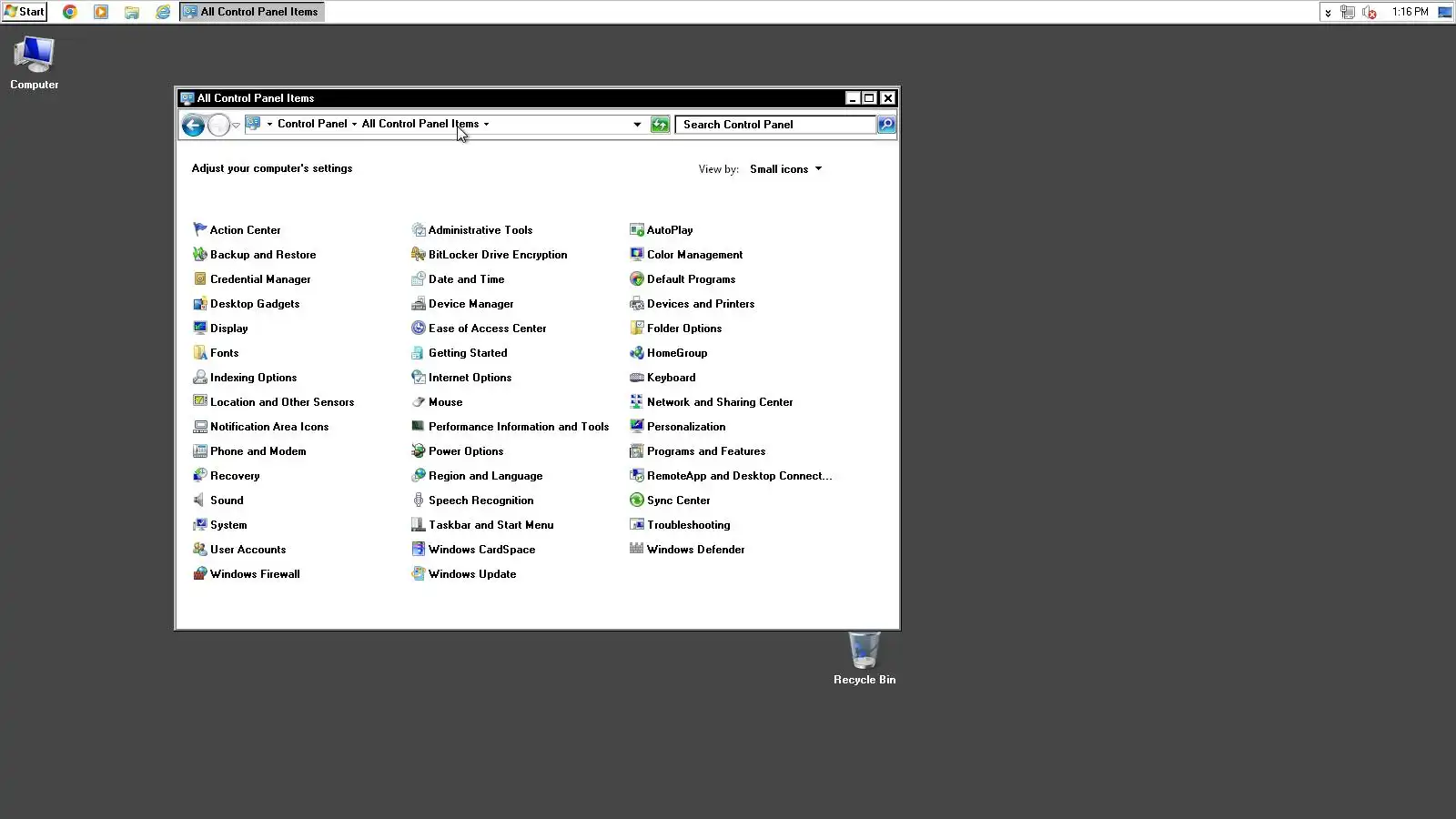Click the Keyboard icon
The image size is (1456, 819).
tap(637, 377)
